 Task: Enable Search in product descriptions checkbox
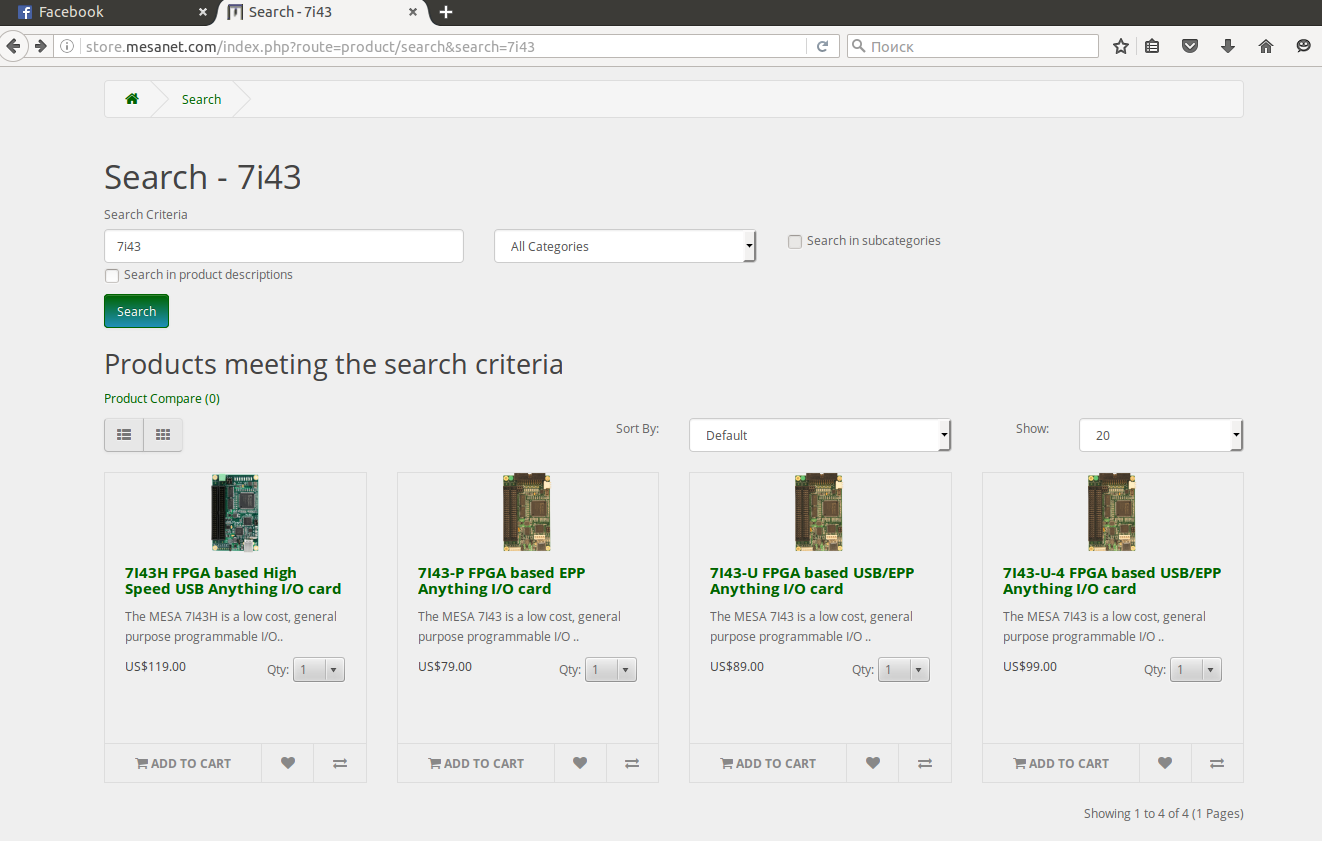[x=112, y=275]
